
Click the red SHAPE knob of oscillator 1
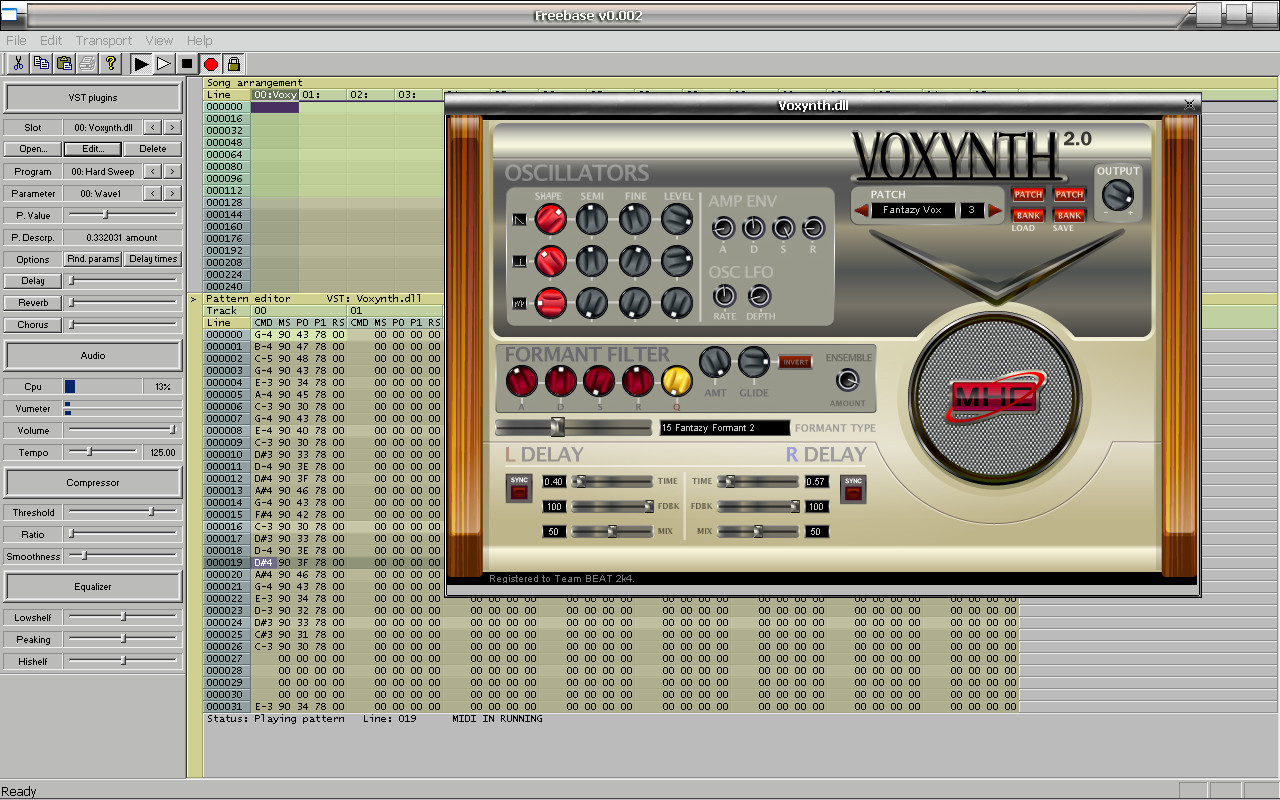(550, 219)
